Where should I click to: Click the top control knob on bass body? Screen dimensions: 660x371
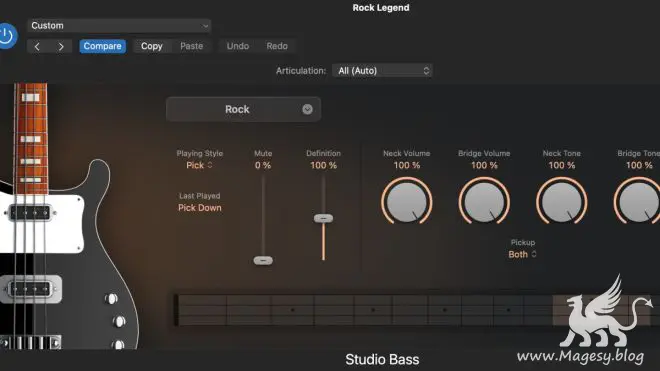(x=111, y=299)
